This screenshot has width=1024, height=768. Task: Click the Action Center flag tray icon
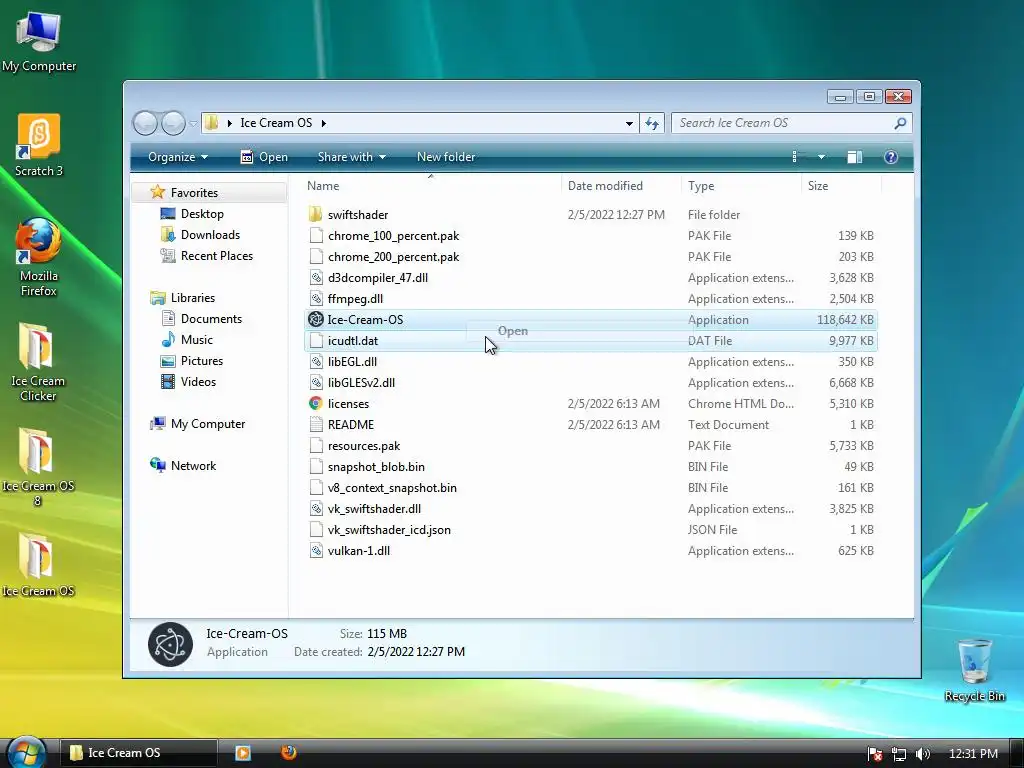(875, 754)
